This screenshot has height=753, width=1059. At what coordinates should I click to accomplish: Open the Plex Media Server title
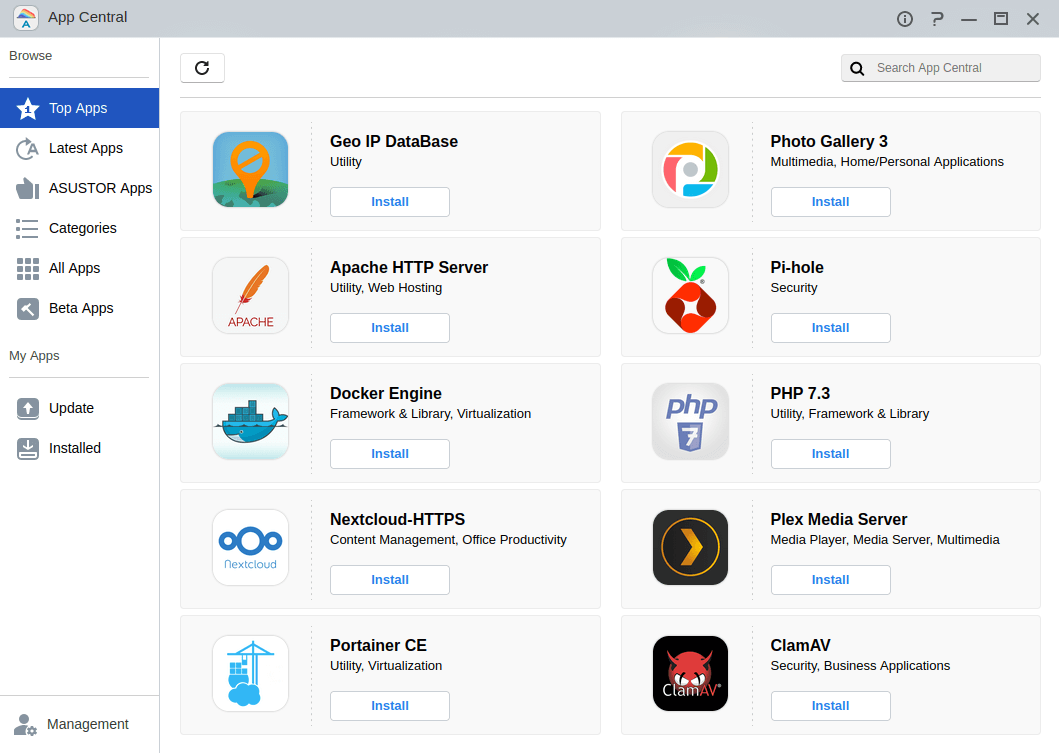pos(839,519)
